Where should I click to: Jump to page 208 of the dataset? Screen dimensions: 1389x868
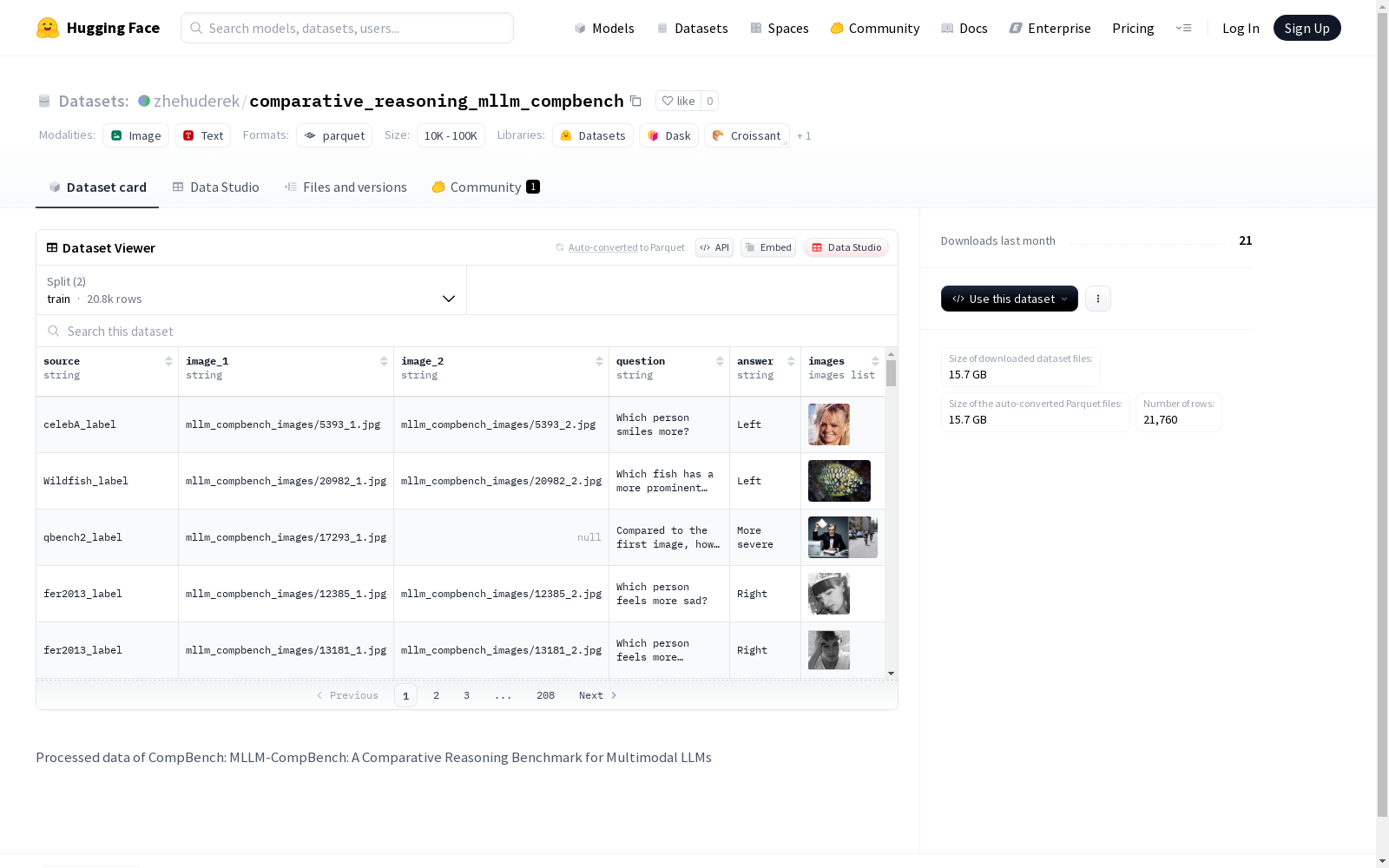545,695
